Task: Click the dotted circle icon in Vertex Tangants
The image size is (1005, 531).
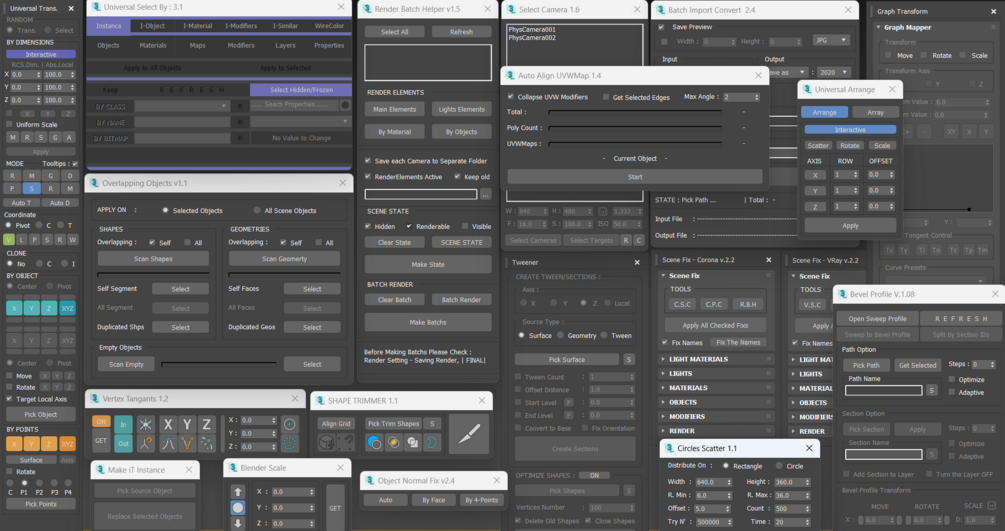Action: (290, 442)
